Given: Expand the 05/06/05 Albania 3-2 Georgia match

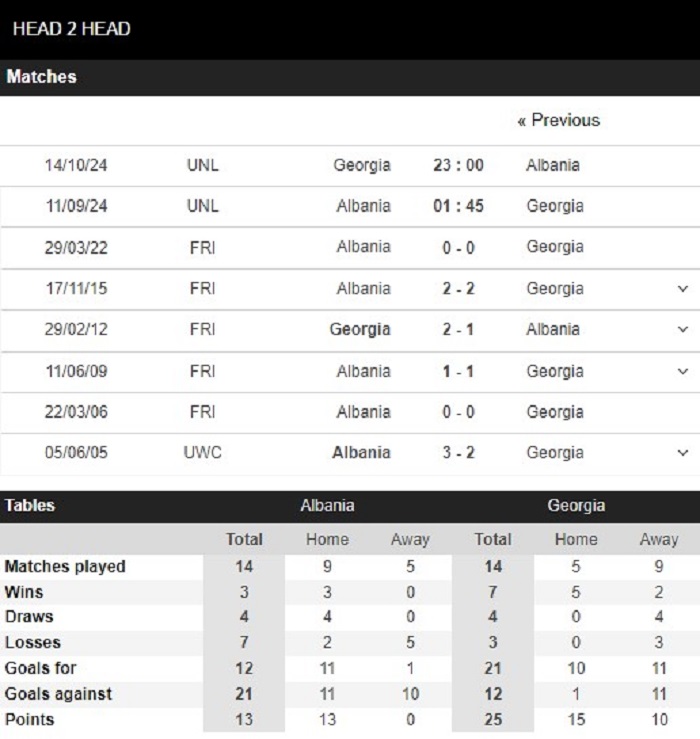Looking at the screenshot, I should (x=683, y=453).
